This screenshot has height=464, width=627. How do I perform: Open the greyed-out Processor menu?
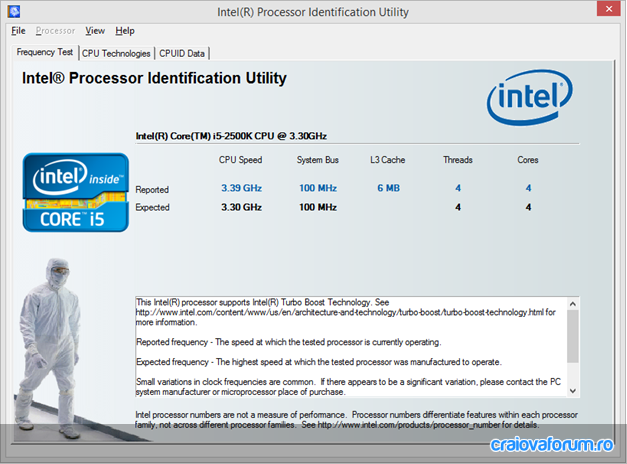coord(55,31)
